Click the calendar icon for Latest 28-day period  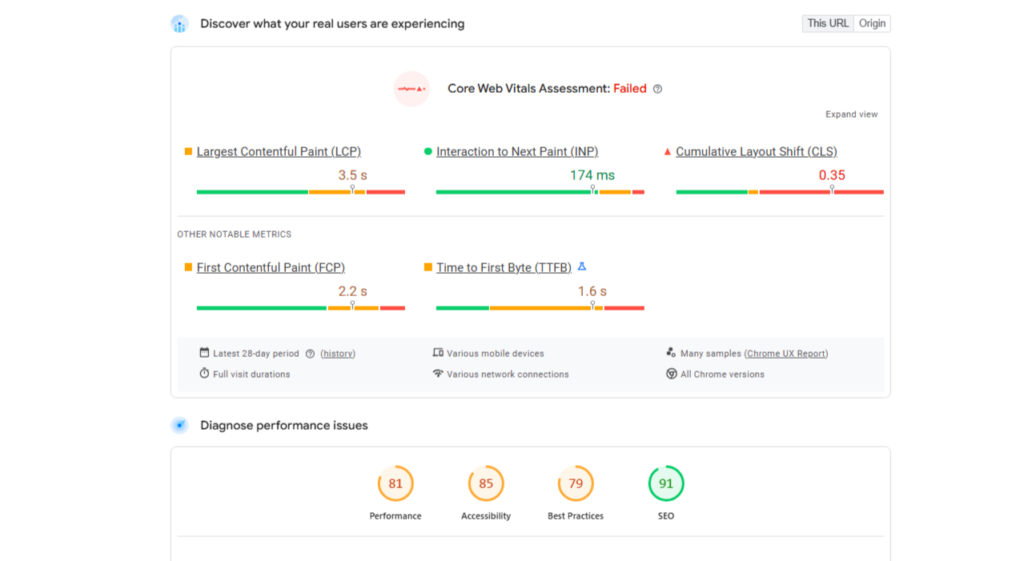[204, 353]
